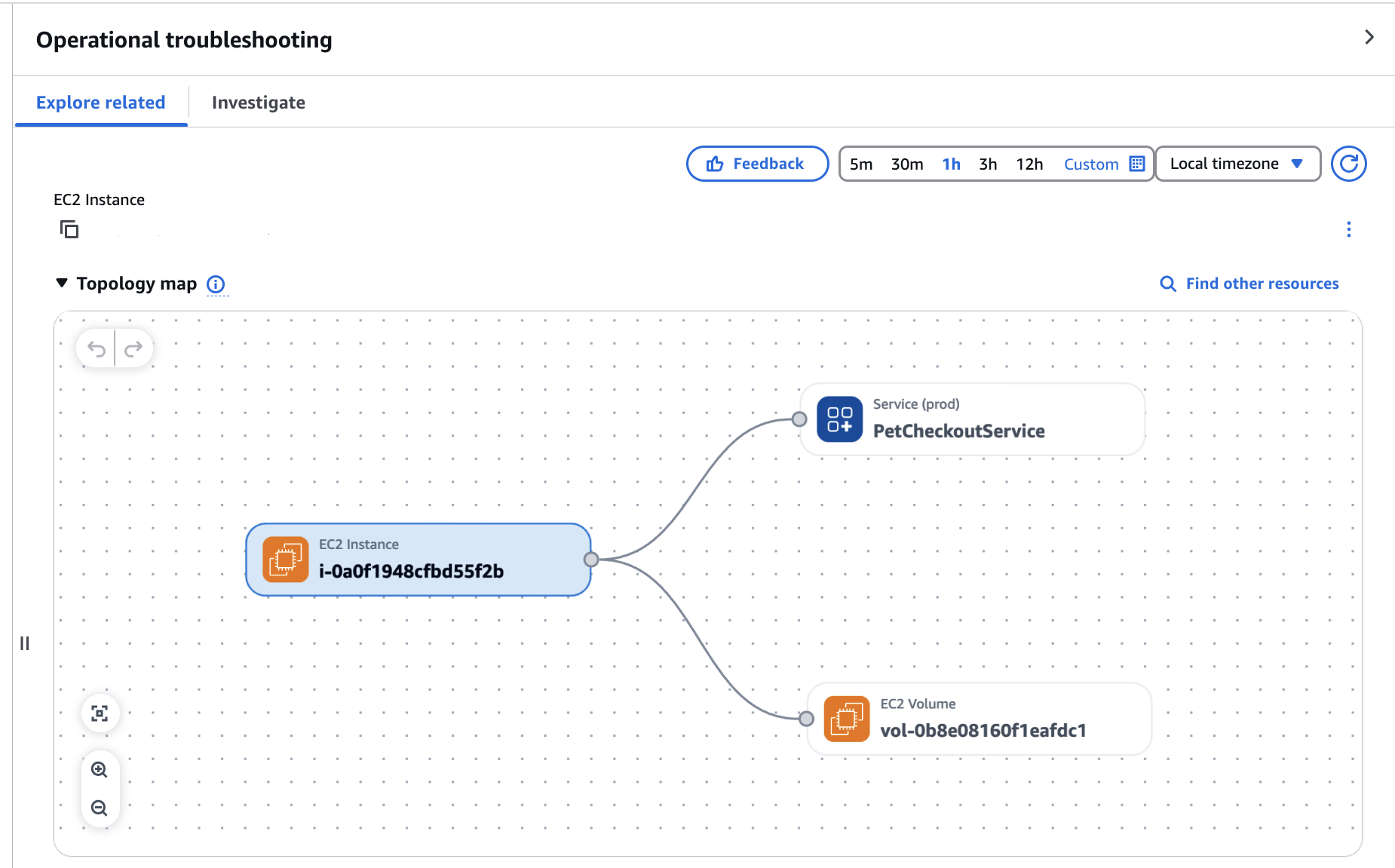The image size is (1395, 868).
Task: Open the three-dot more options menu
Action: (x=1348, y=229)
